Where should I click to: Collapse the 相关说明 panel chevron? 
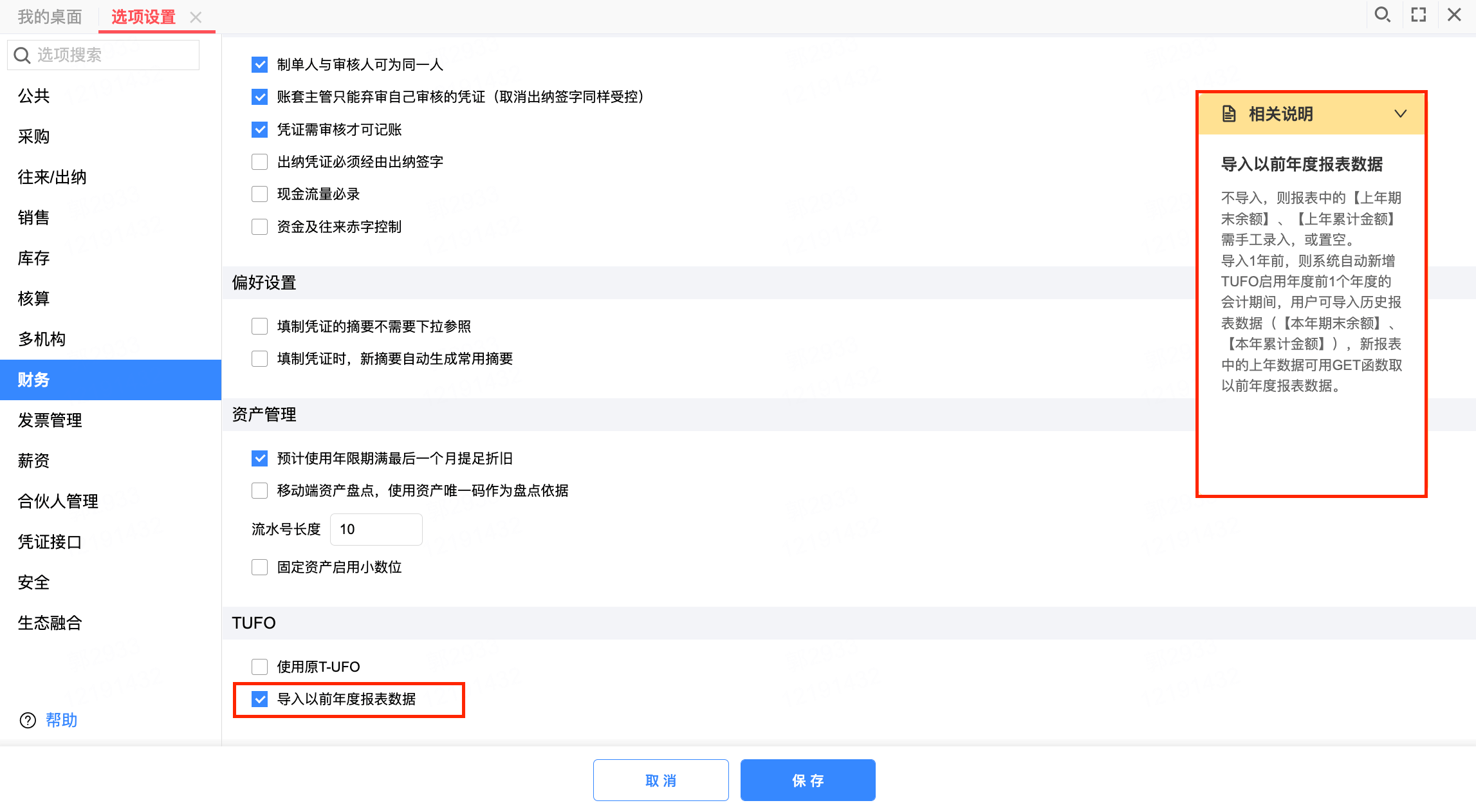(x=1400, y=114)
